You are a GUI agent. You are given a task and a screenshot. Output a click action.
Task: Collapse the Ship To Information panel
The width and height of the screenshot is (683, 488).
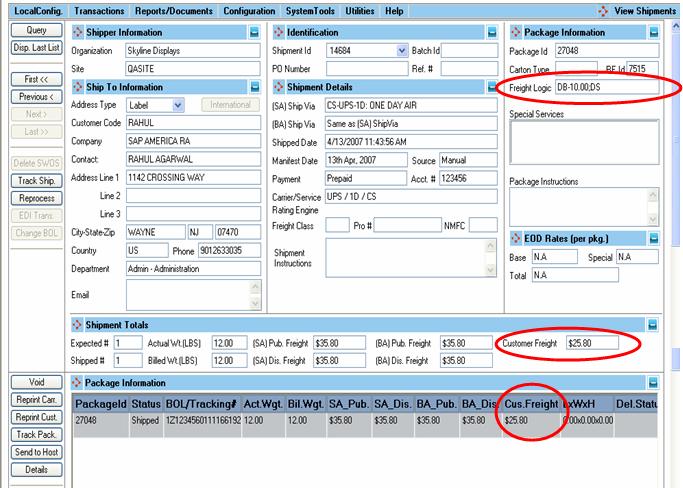[255, 87]
